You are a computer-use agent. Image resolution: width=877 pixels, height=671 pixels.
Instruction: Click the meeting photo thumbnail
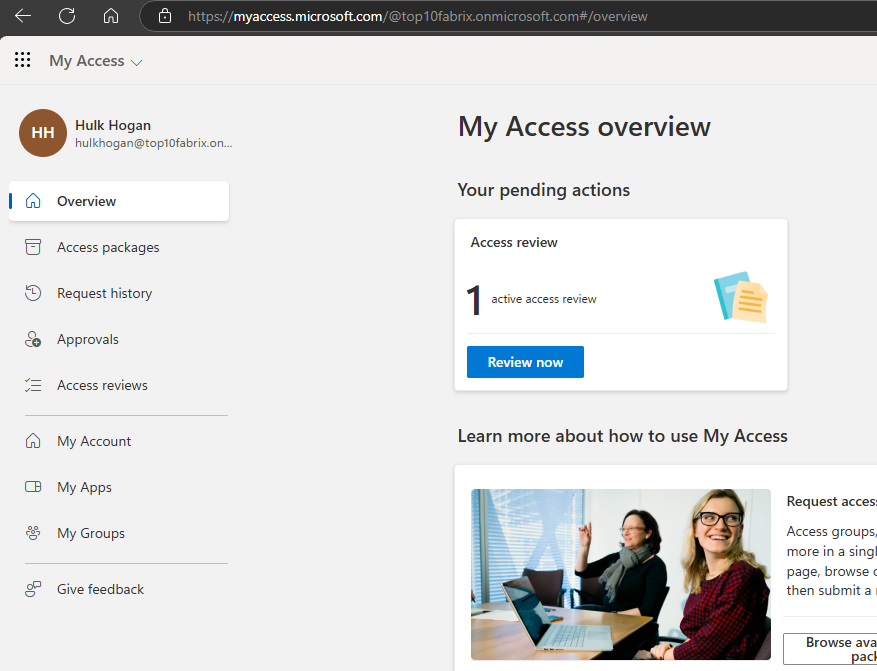621,574
